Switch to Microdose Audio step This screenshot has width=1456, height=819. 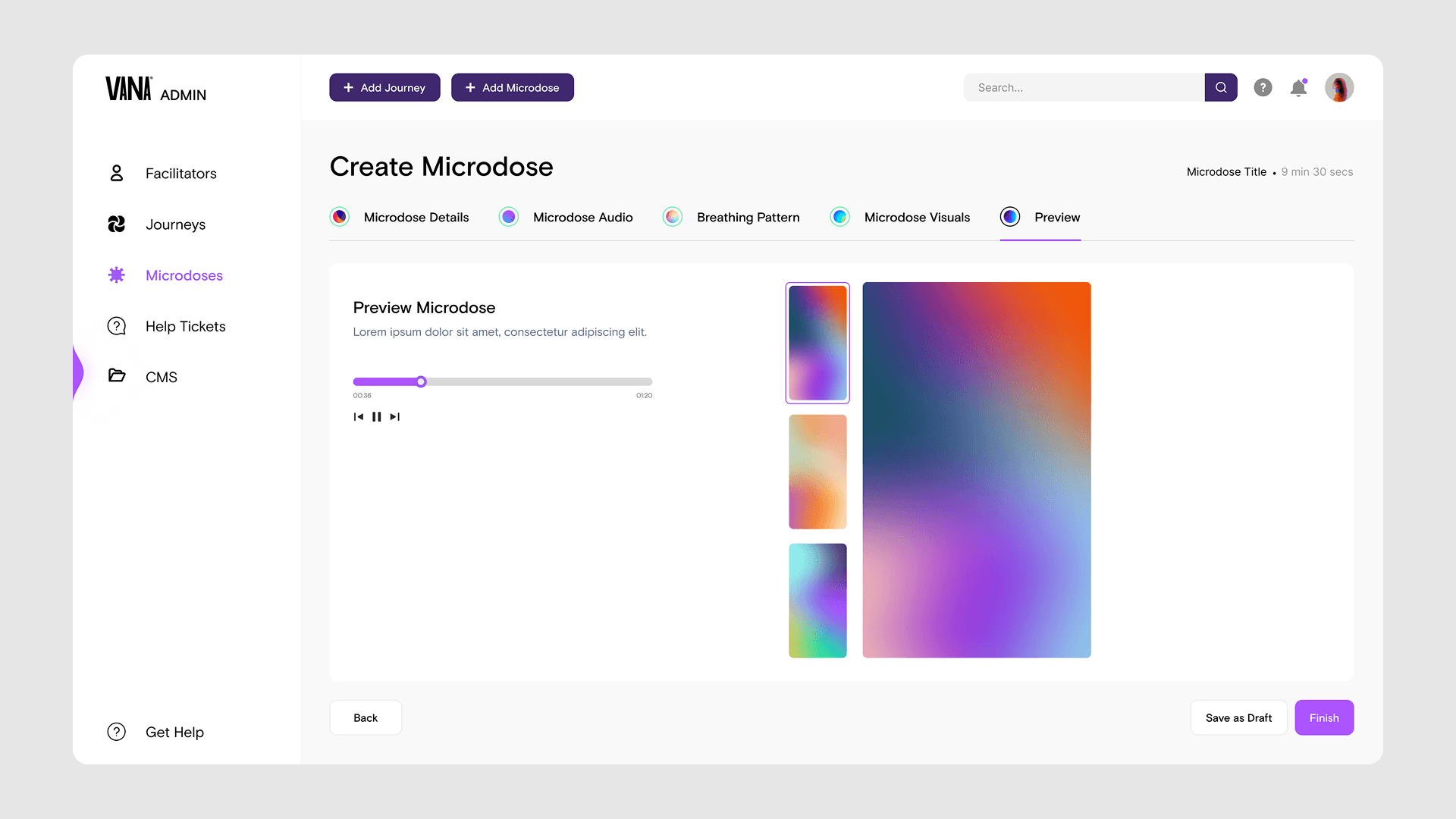[x=582, y=217]
